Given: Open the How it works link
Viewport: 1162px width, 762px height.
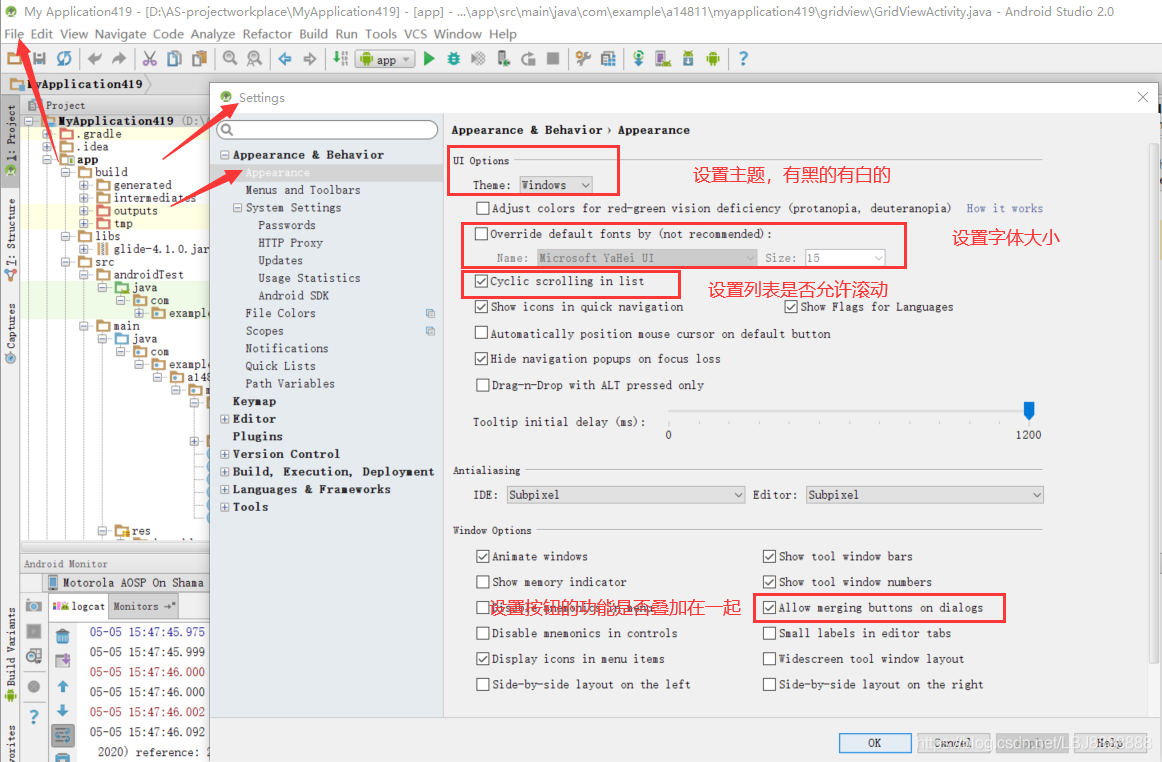Looking at the screenshot, I should coord(1004,208).
